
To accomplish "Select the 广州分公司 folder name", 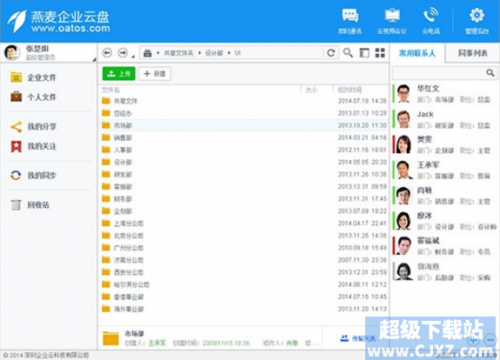I will (x=129, y=248).
